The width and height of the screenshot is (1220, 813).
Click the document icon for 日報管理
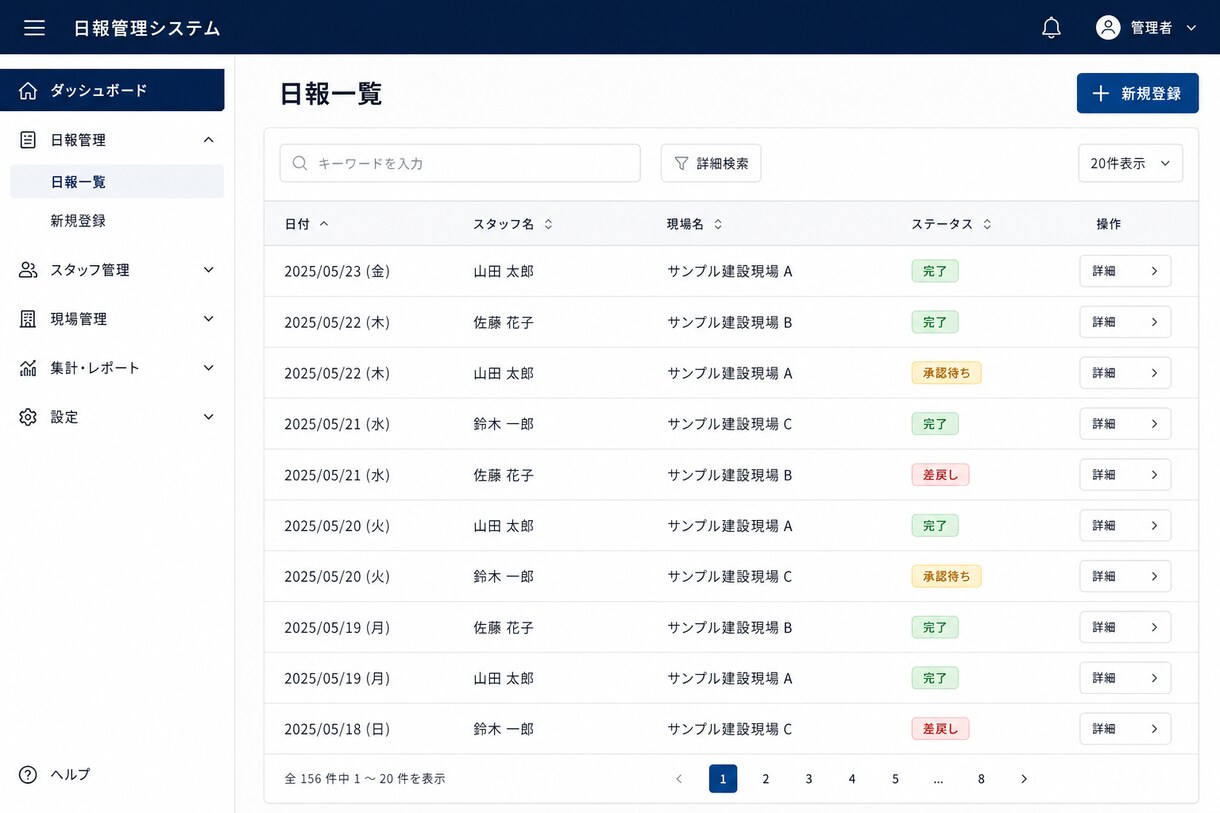pos(28,140)
